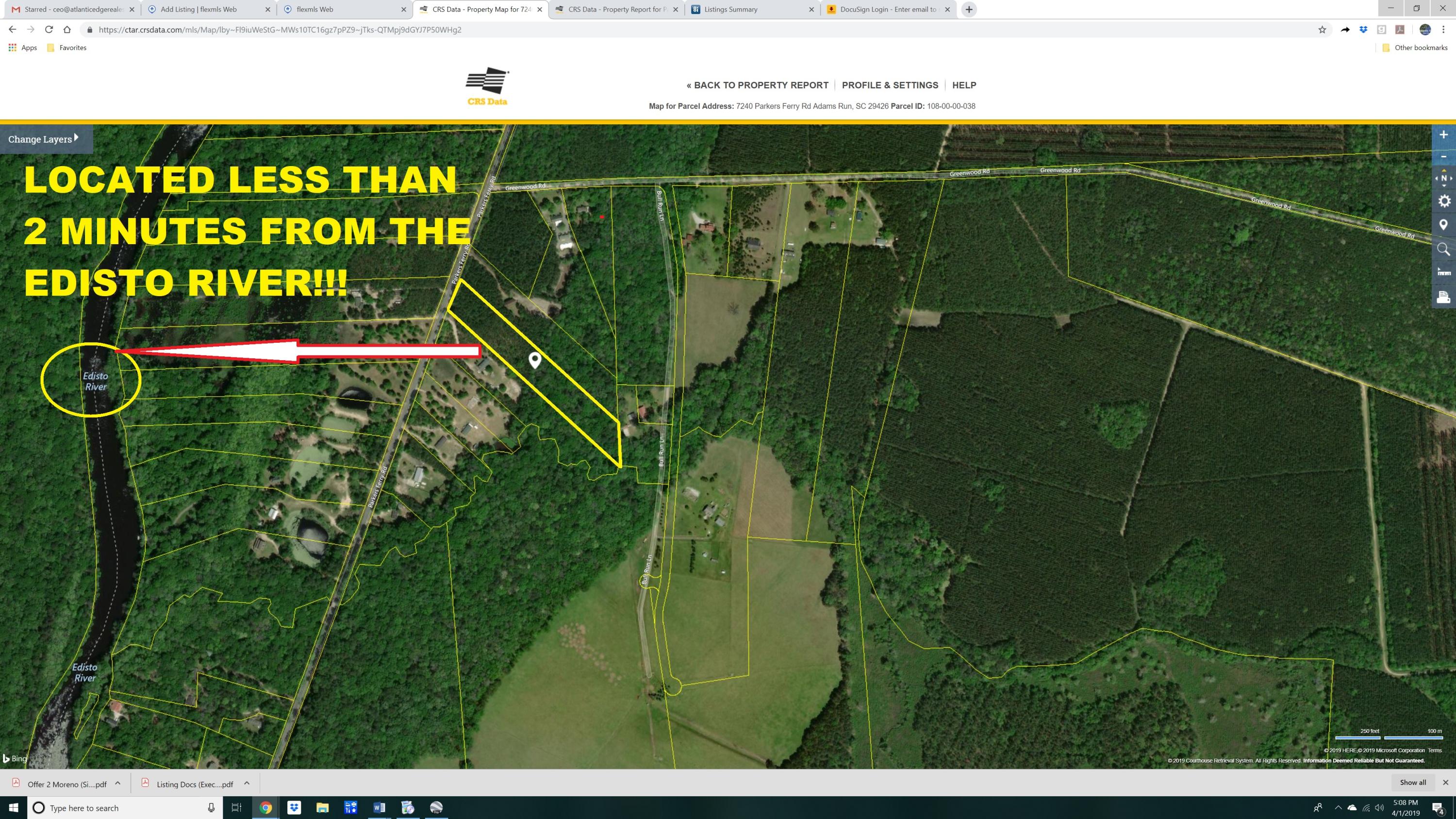
Task: Switch to the DocuSign Login tab
Action: coord(889,9)
